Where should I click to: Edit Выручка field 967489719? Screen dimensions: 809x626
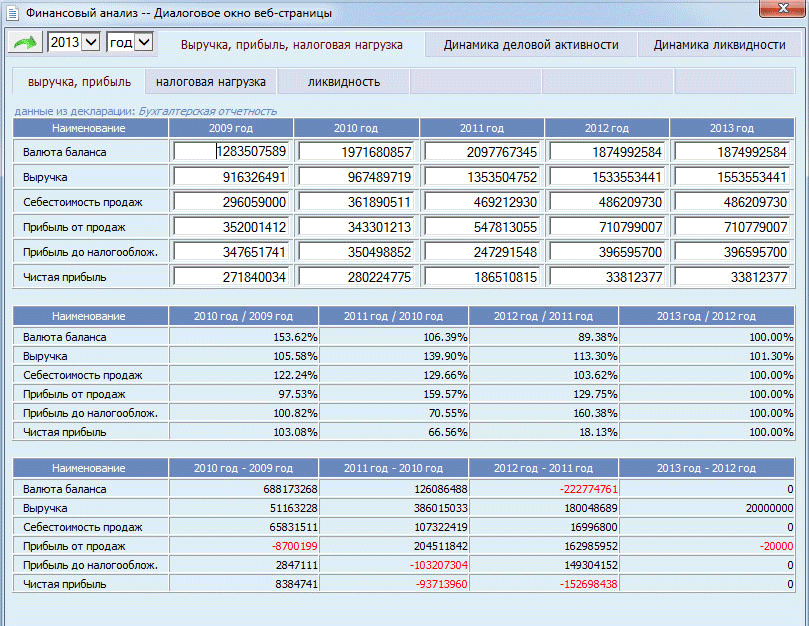tap(356, 177)
